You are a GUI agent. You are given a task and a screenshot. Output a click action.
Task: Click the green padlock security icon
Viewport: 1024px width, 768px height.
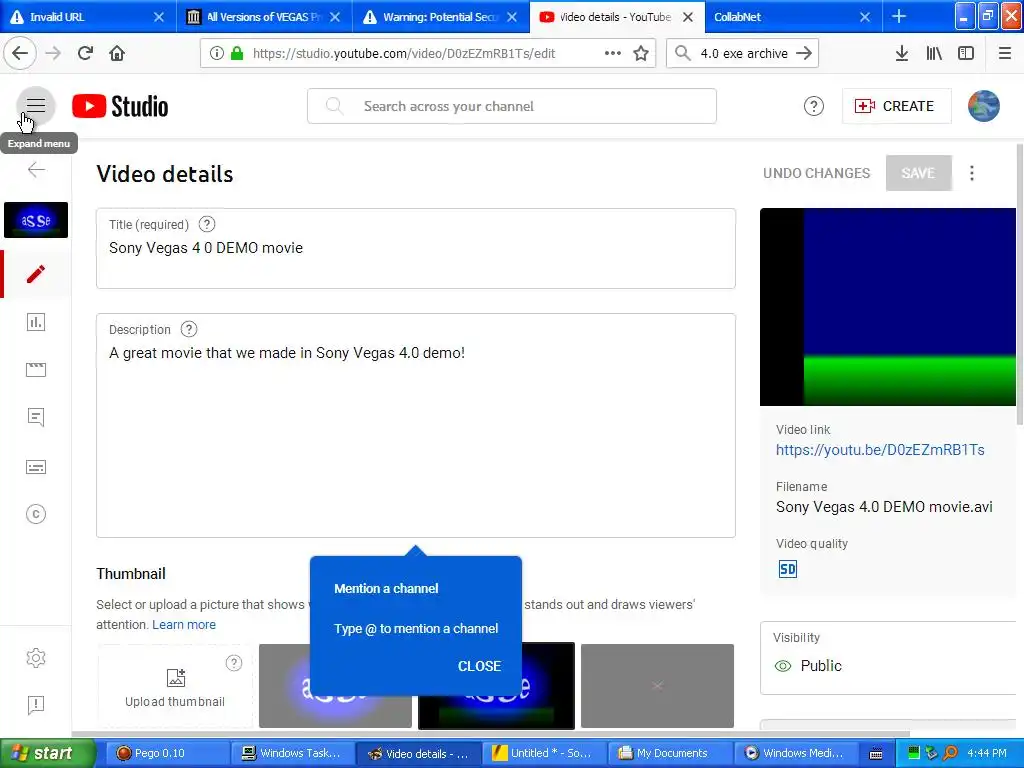tap(237, 53)
